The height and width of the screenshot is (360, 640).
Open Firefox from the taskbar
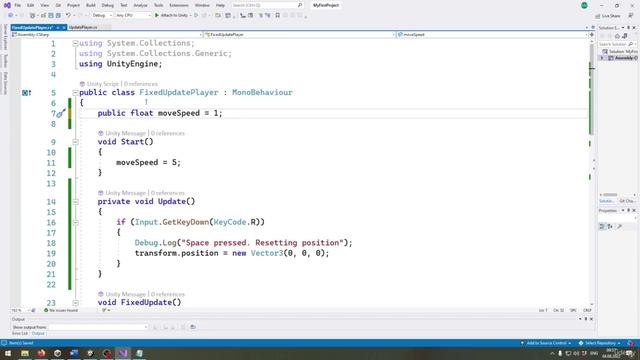41,353
